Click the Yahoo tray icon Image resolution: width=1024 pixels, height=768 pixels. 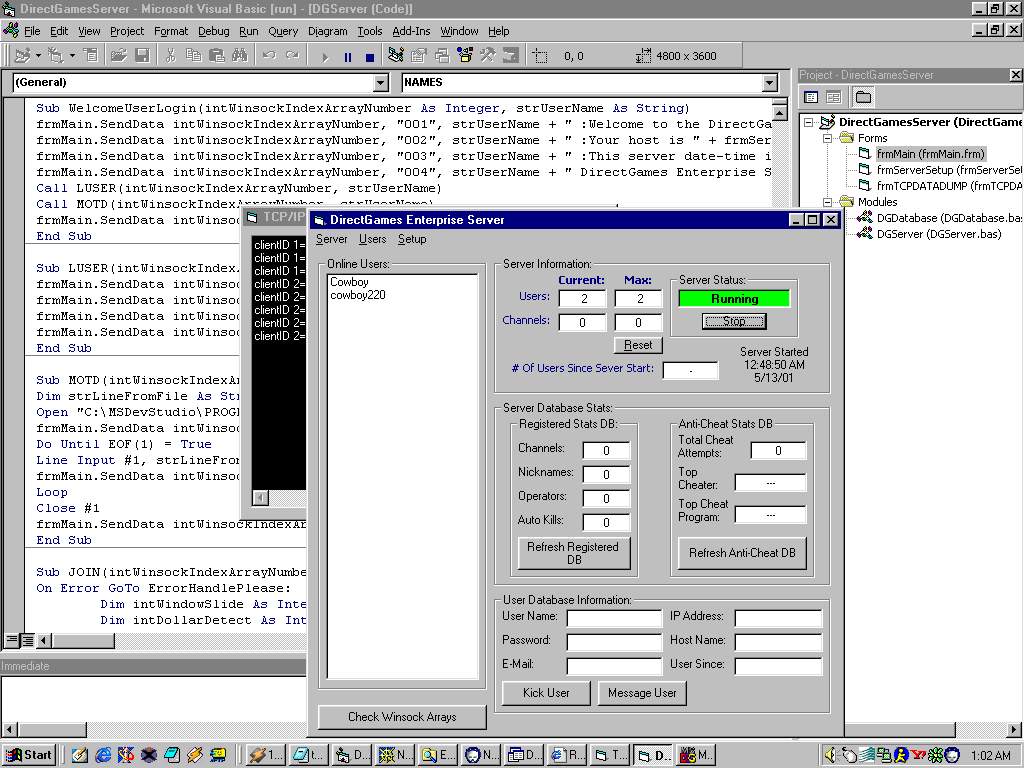pyautogui.click(x=919, y=756)
